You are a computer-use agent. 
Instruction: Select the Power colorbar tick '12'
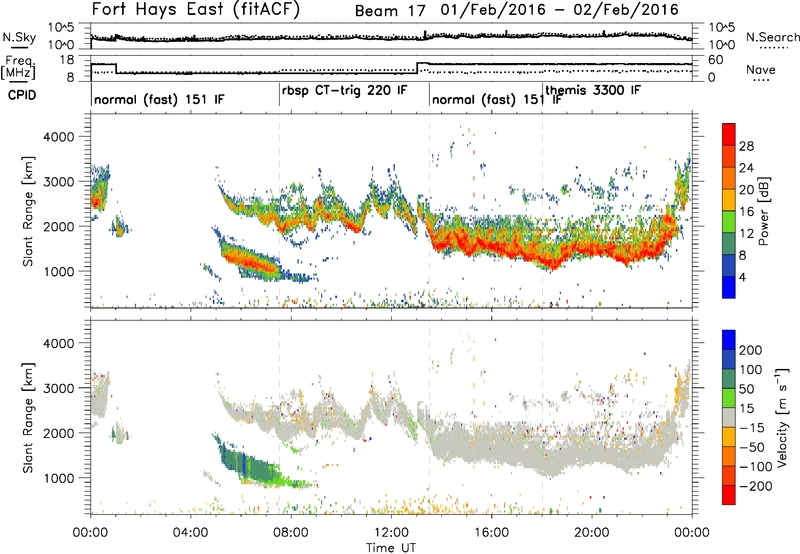coord(746,234)
